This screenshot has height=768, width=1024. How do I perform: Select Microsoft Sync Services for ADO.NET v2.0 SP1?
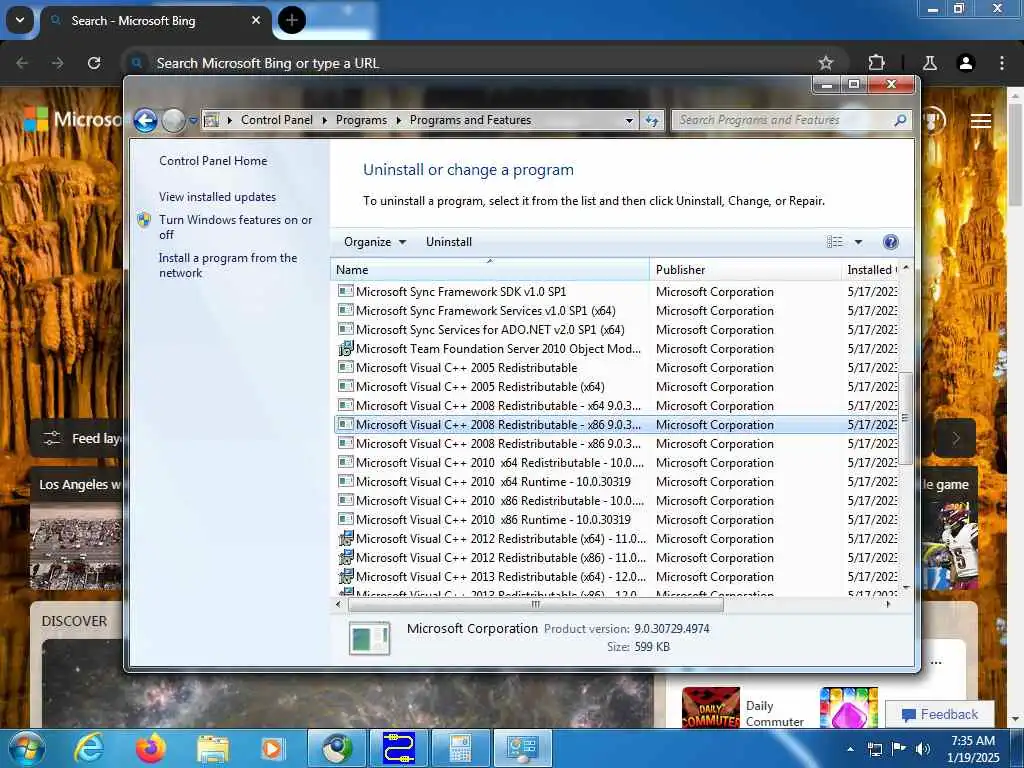point(615,330)
